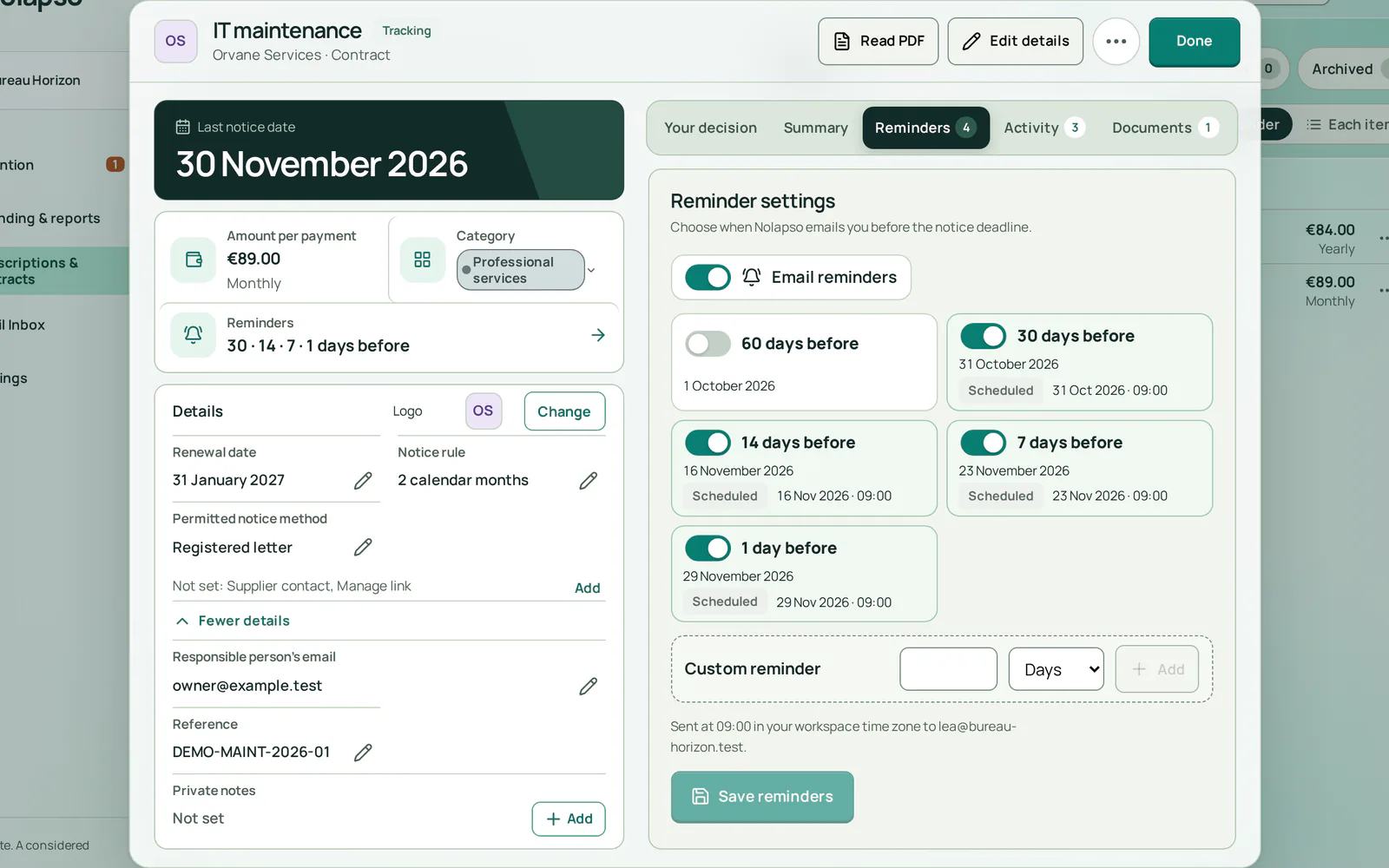
Task: Click the OS logo thumbnail in Details
Action: tap(484, 411)
